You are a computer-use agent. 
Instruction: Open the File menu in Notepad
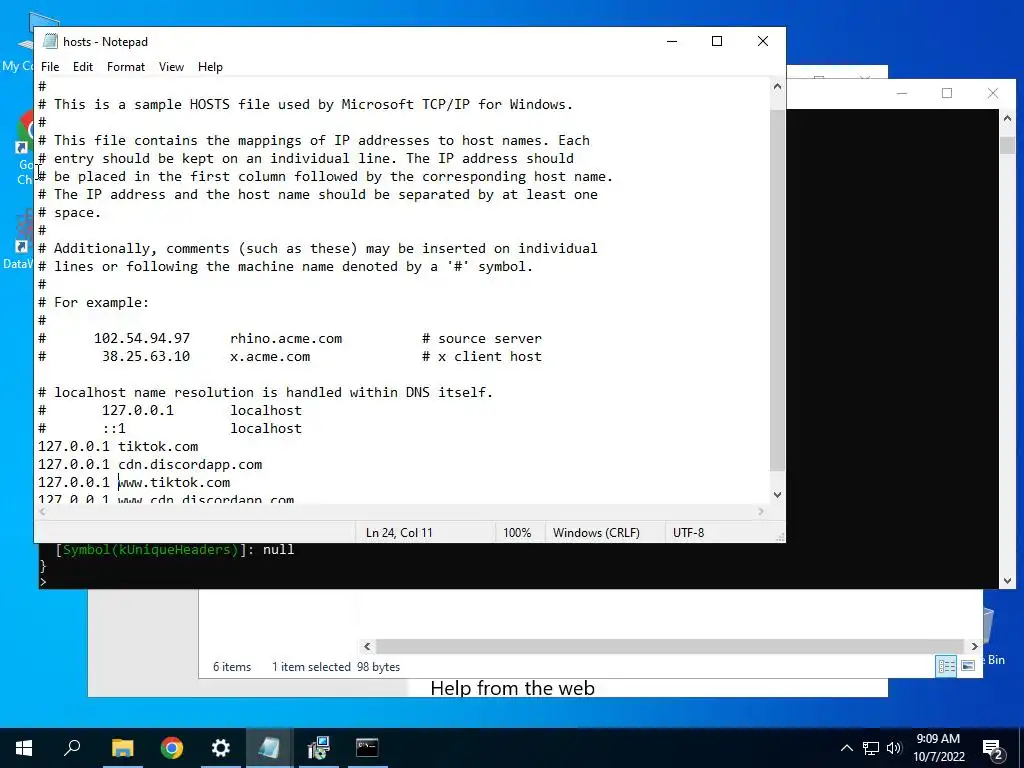[x=50, y=67]
